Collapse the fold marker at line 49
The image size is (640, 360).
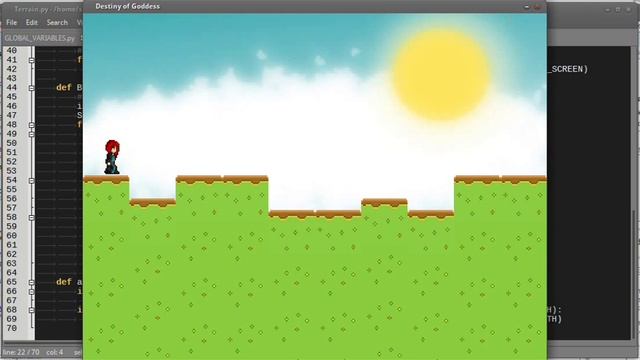(31, 134)
